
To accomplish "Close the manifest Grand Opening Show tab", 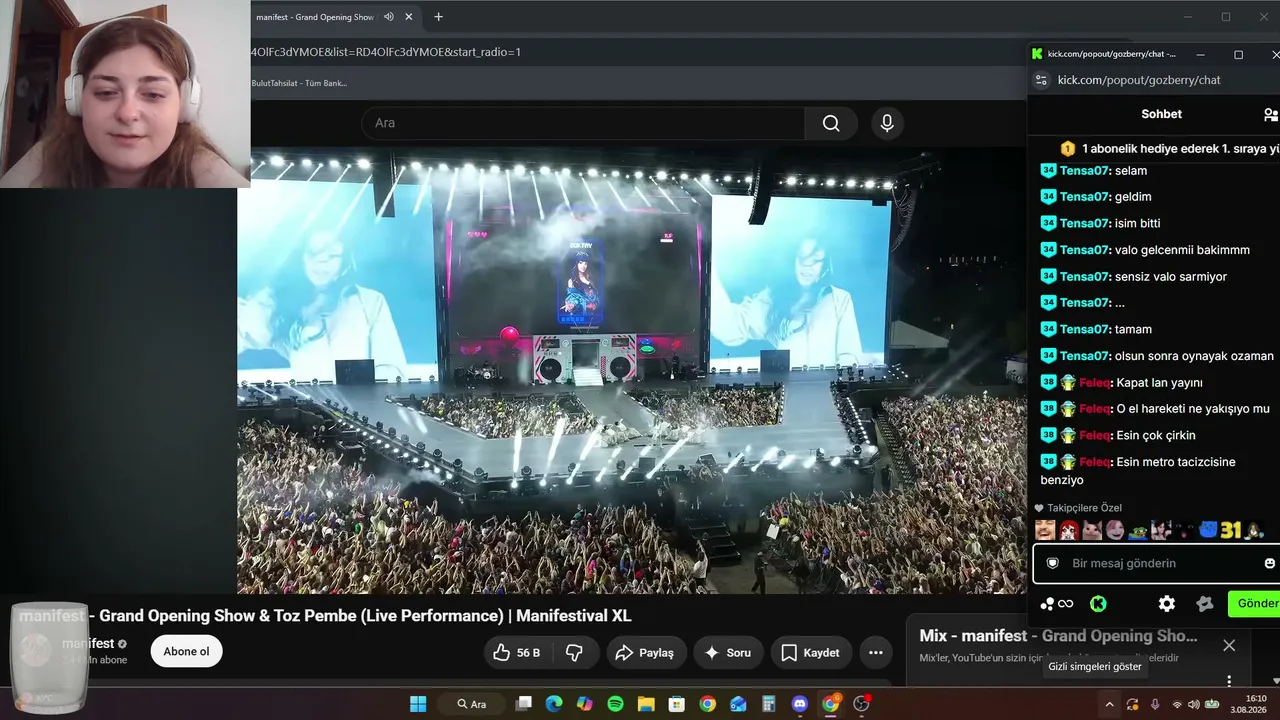I will pyautogui.click(x=408, y=17).
